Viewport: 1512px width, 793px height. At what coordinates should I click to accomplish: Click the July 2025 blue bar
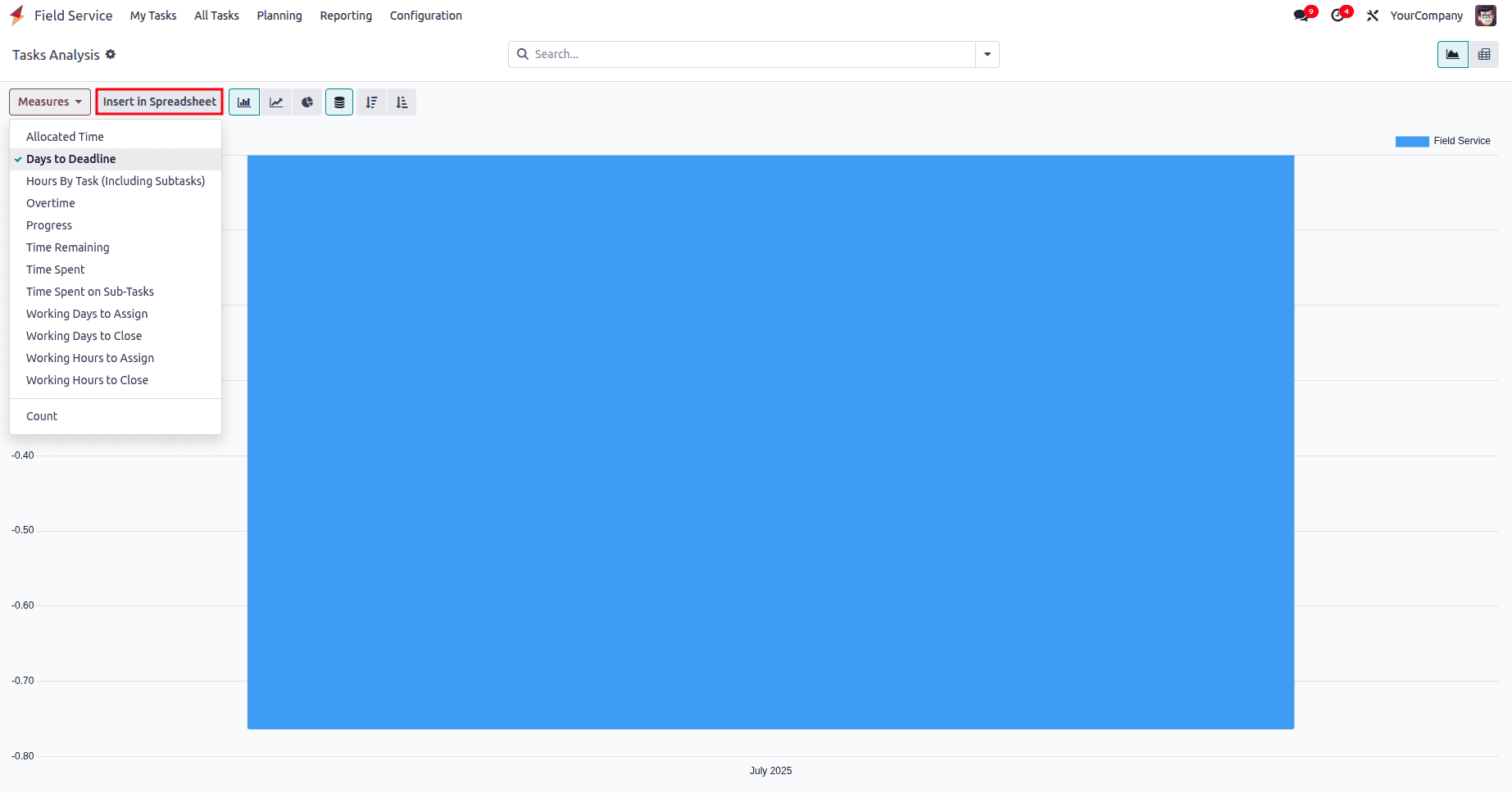(x=770, y=442)
